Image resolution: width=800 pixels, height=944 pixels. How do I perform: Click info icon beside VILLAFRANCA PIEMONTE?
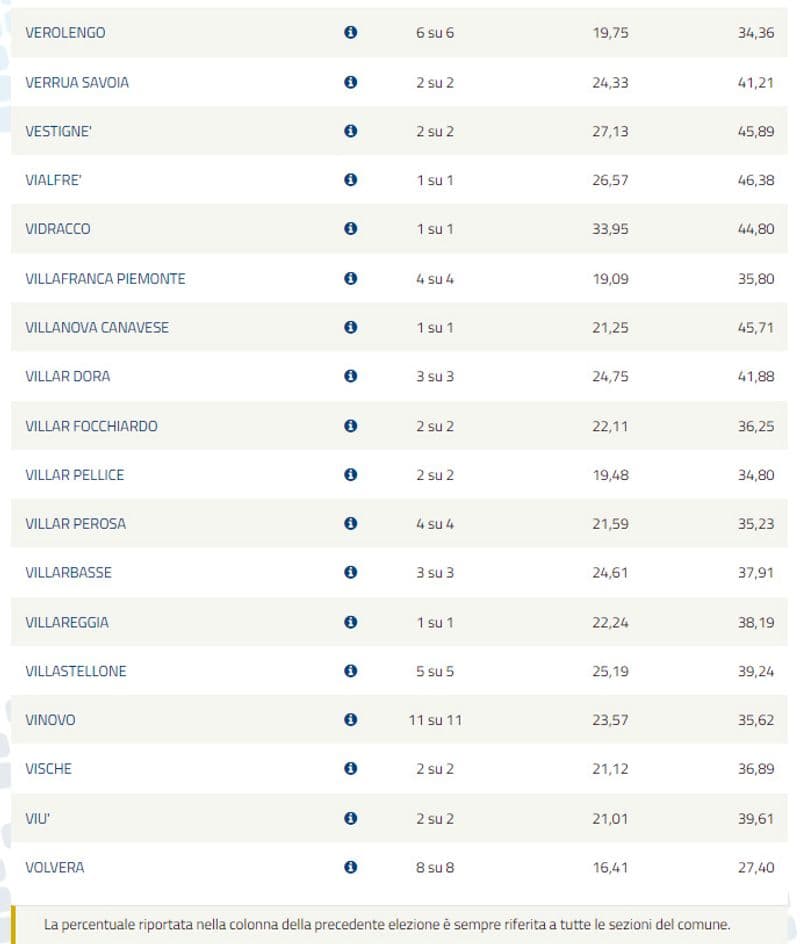tap(350, 278)
